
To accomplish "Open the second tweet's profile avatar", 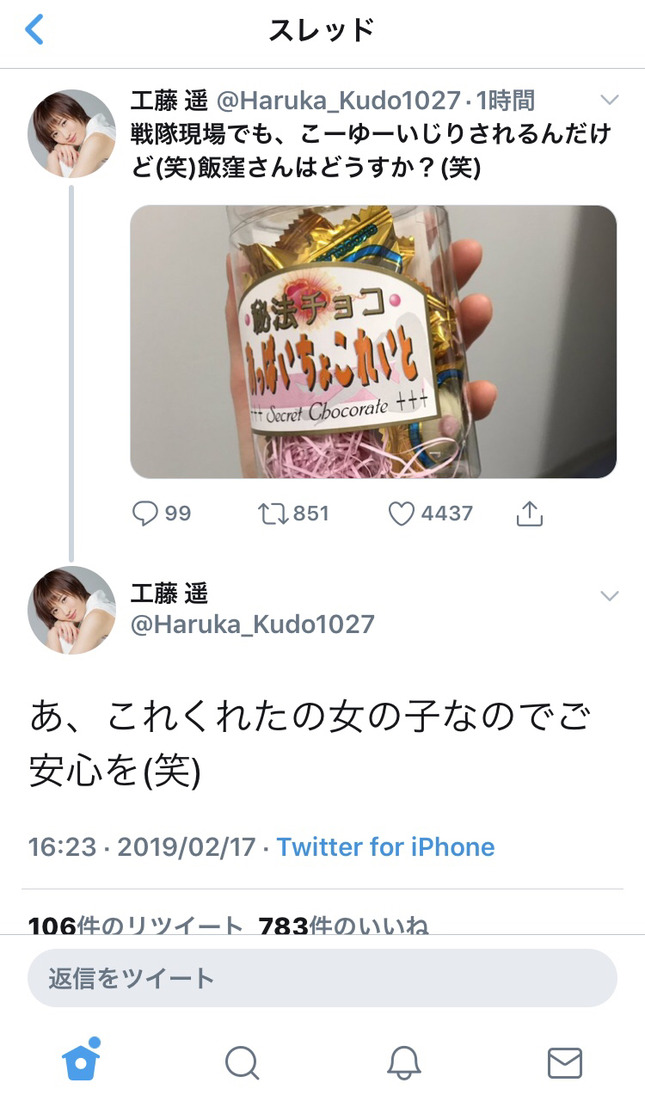I will click(71, 610).
